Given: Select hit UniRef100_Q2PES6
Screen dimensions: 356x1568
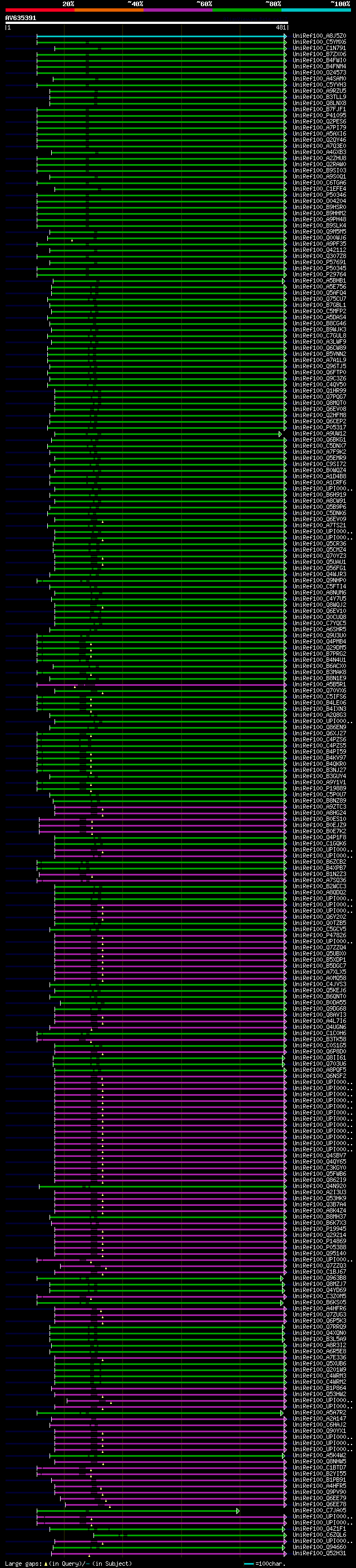Looking at the screenshot, I should 319,122.
